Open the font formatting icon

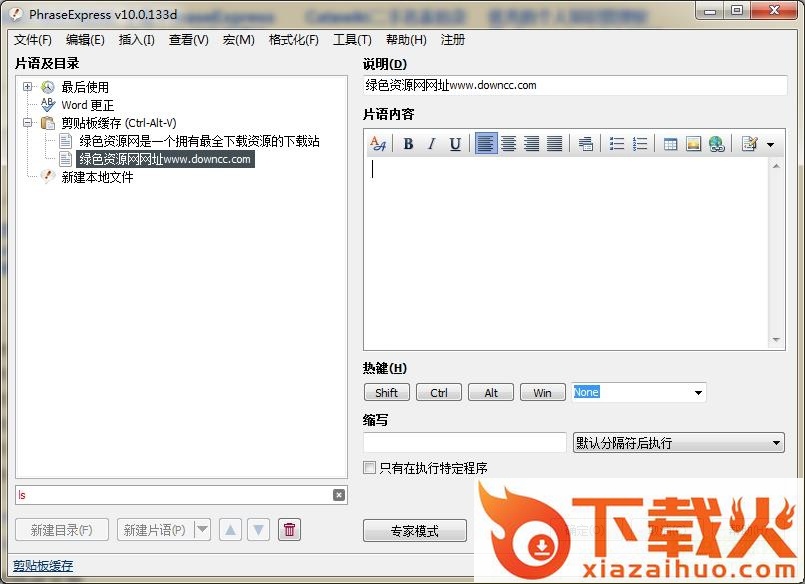coord(378,144)
